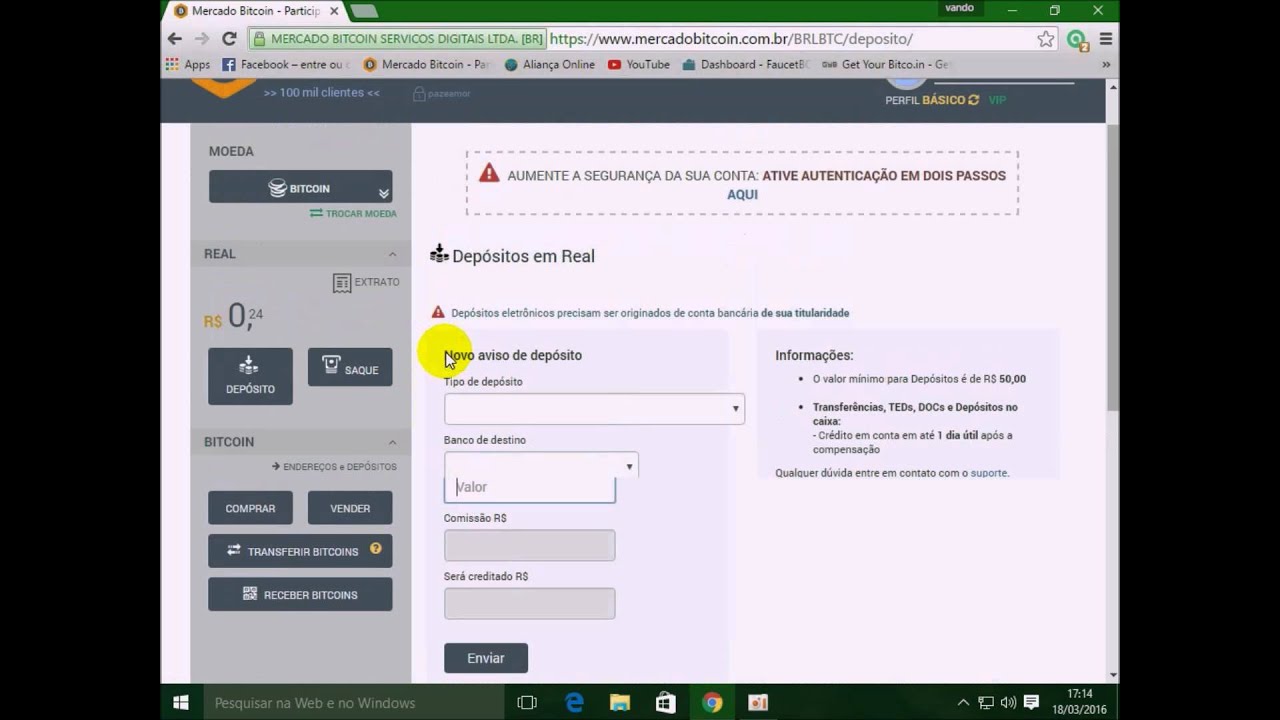This screenshot has height=720, width=1280.
Task: Click the padlock icon by the username
Action: coord(419,93)
